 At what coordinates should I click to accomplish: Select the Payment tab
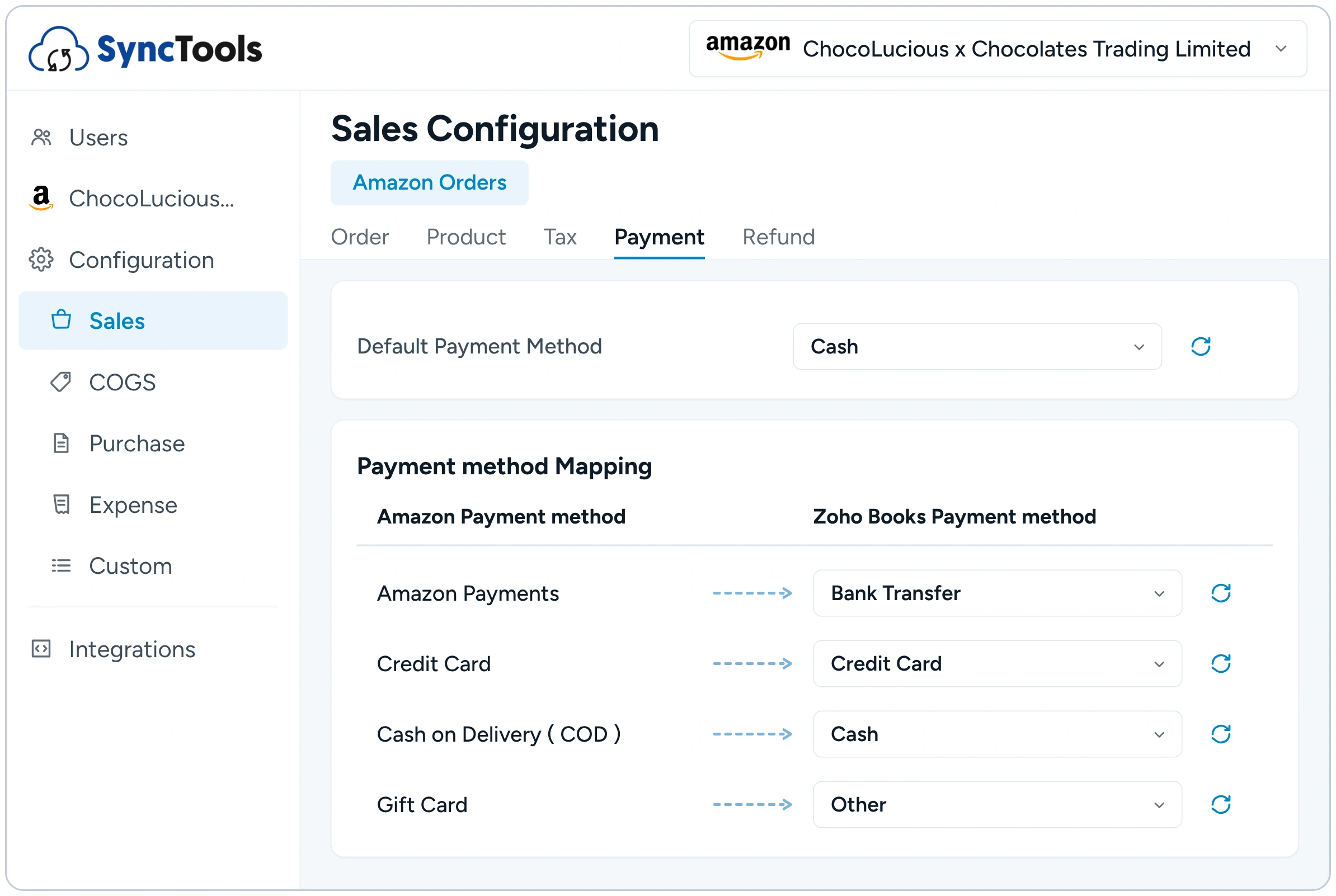(660, 237)
